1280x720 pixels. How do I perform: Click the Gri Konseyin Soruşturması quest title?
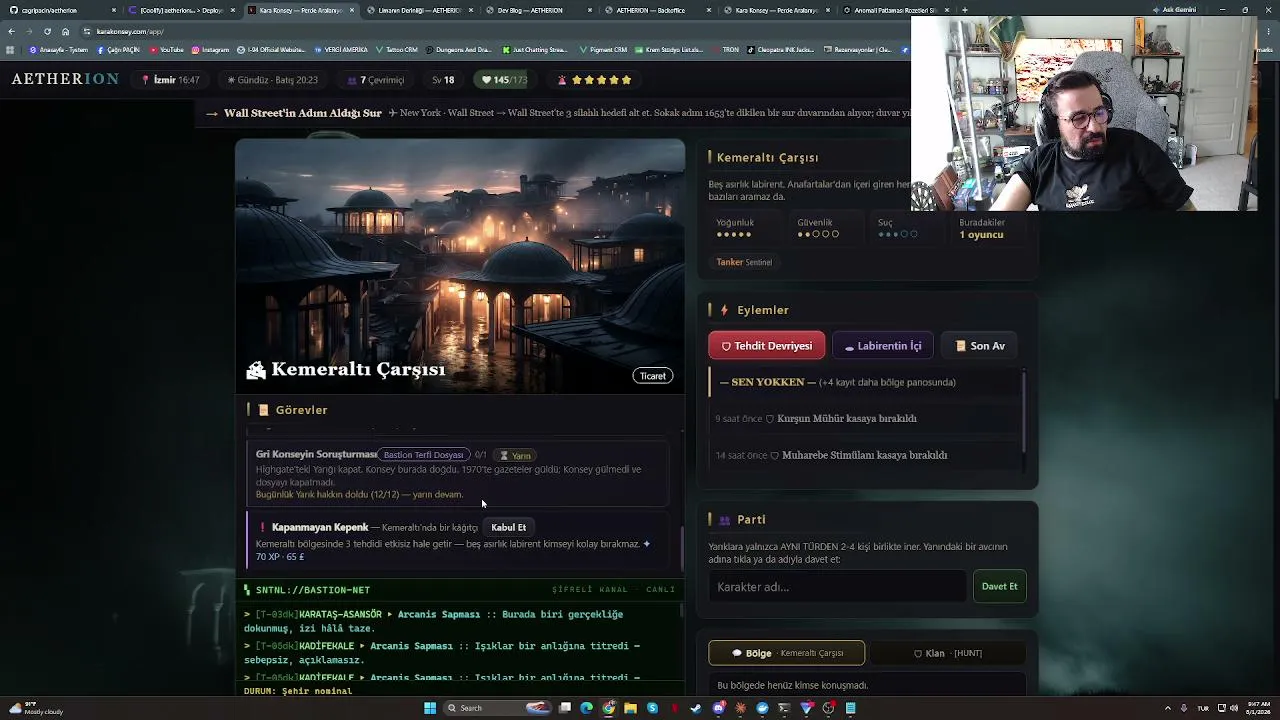(316, 454)
